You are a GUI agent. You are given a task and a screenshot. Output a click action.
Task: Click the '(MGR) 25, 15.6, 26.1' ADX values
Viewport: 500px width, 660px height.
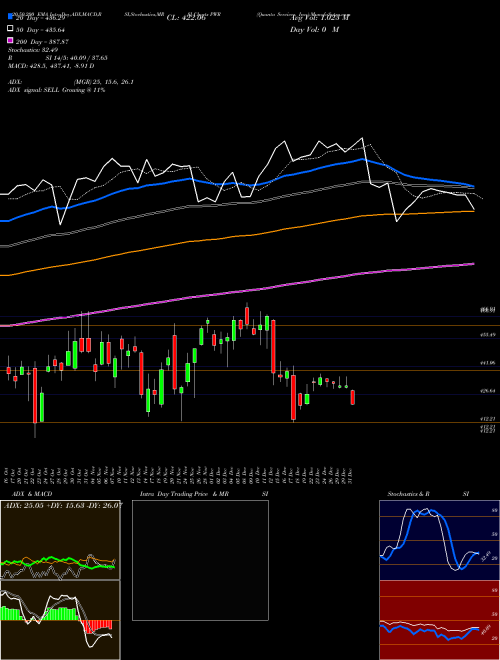pyautogui.click(x=104, y=82)
